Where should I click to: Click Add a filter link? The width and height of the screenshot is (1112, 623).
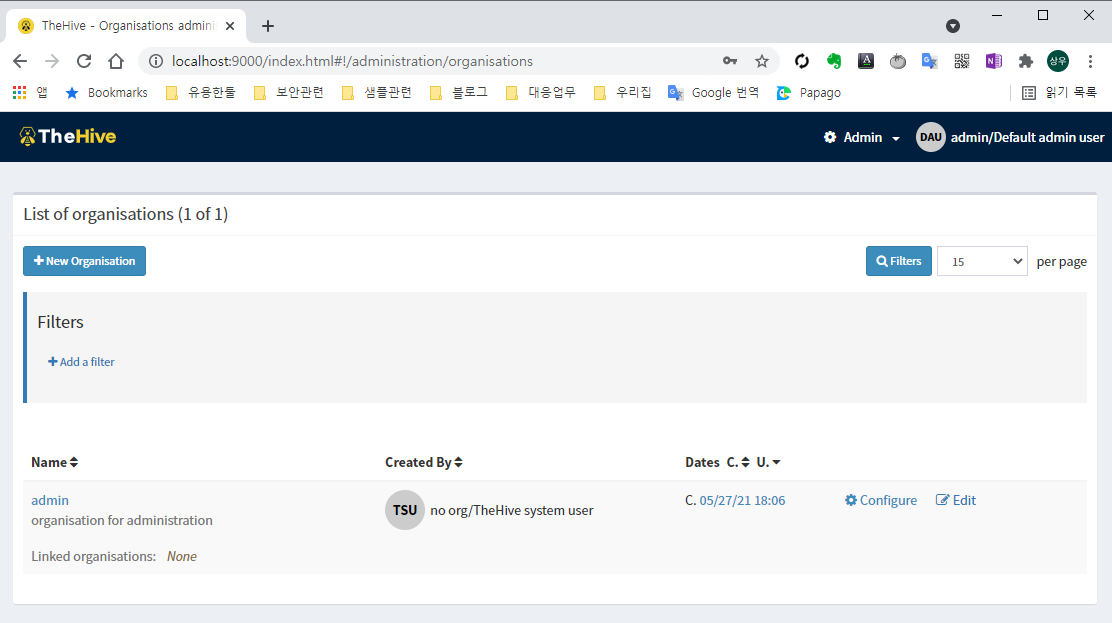point(81,362)
